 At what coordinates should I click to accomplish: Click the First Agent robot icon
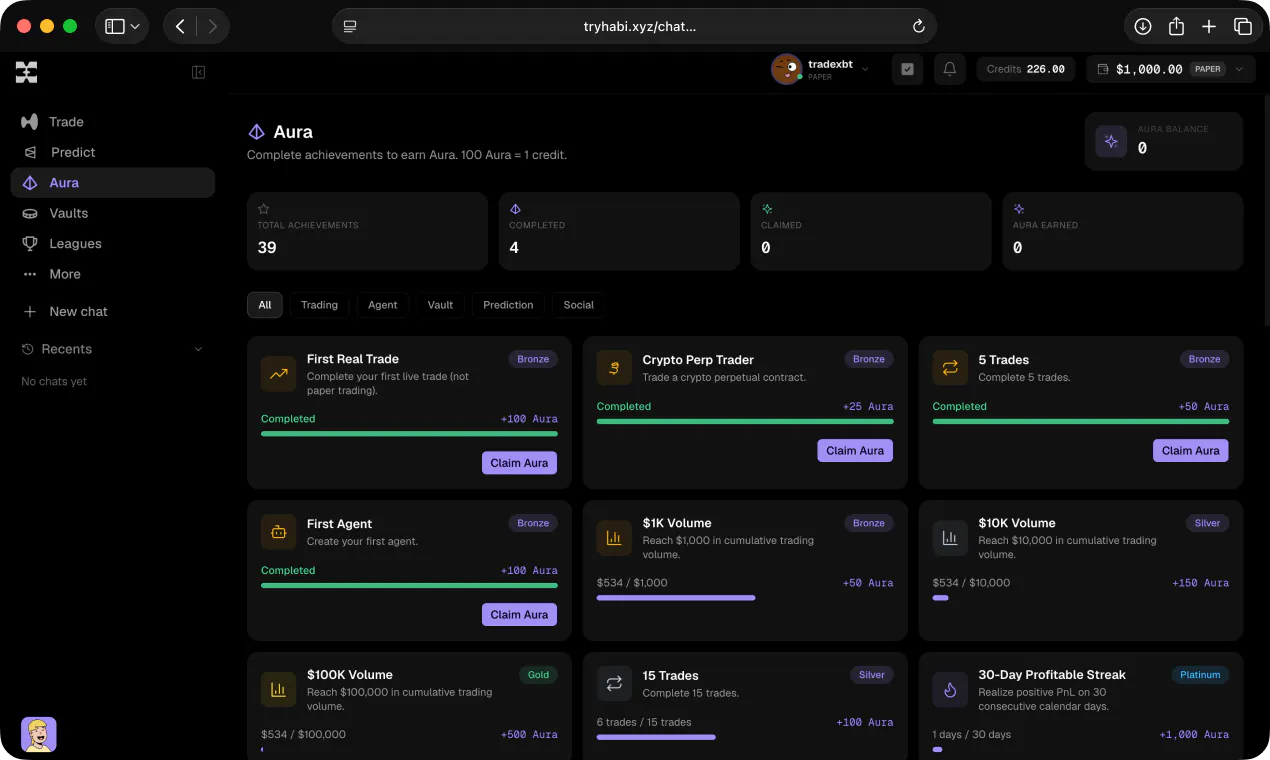pyautogui.click(x=278, y=532)
